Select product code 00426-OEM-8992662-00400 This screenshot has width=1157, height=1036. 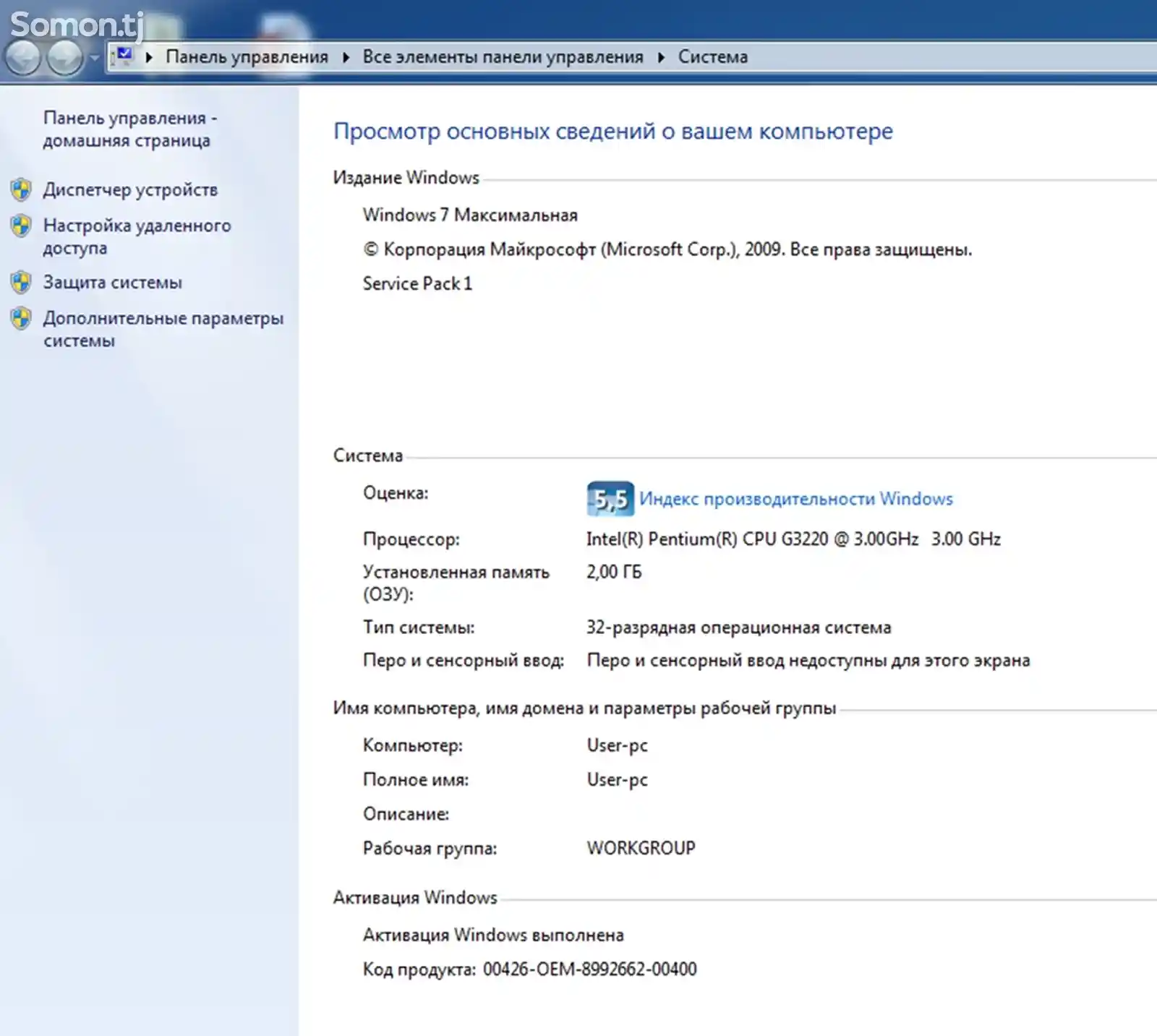(590, 969)
